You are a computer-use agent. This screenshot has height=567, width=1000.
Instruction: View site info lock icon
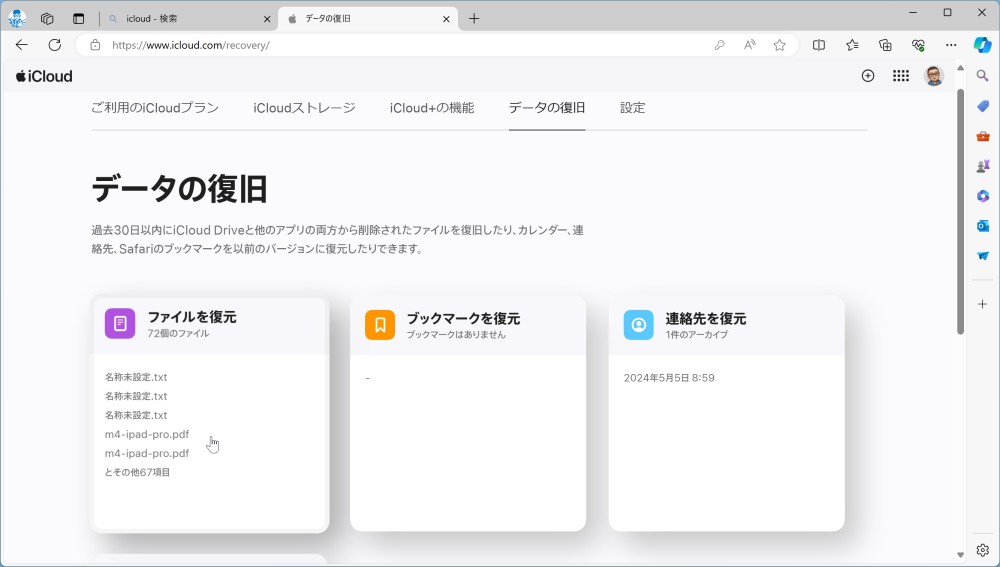(95, 45)
